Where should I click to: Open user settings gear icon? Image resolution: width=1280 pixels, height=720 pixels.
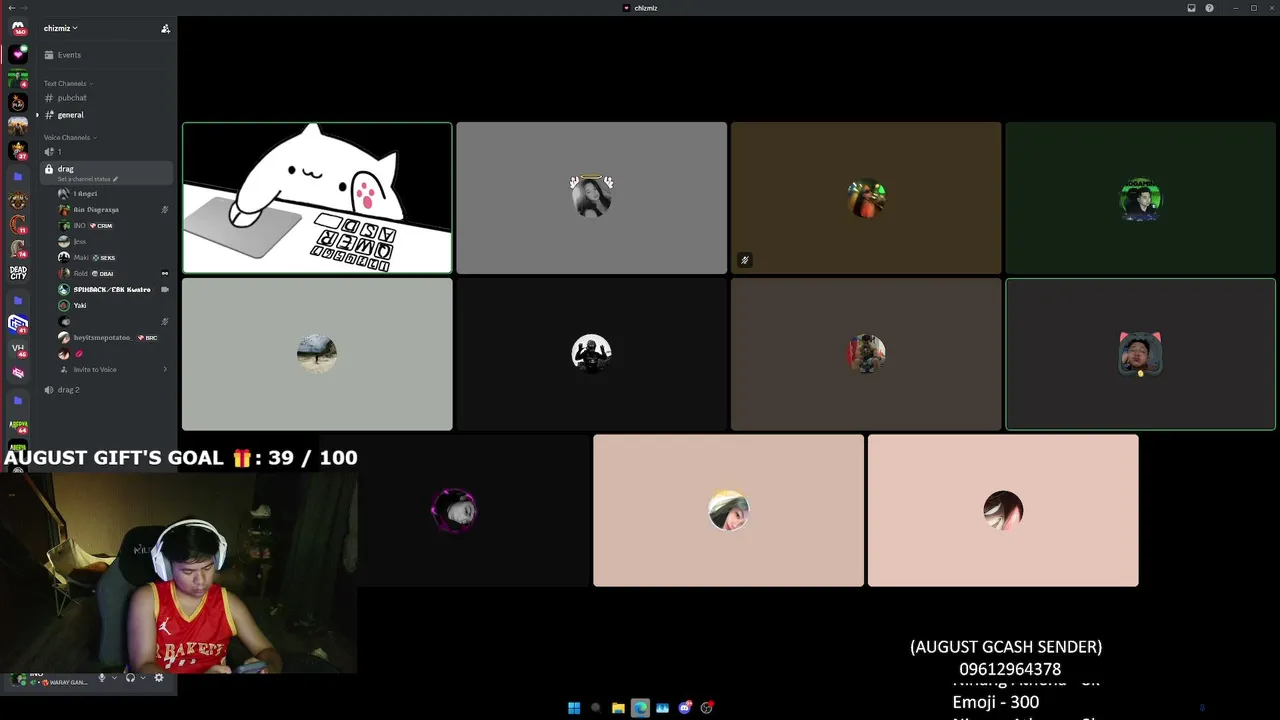coord(158,678)
